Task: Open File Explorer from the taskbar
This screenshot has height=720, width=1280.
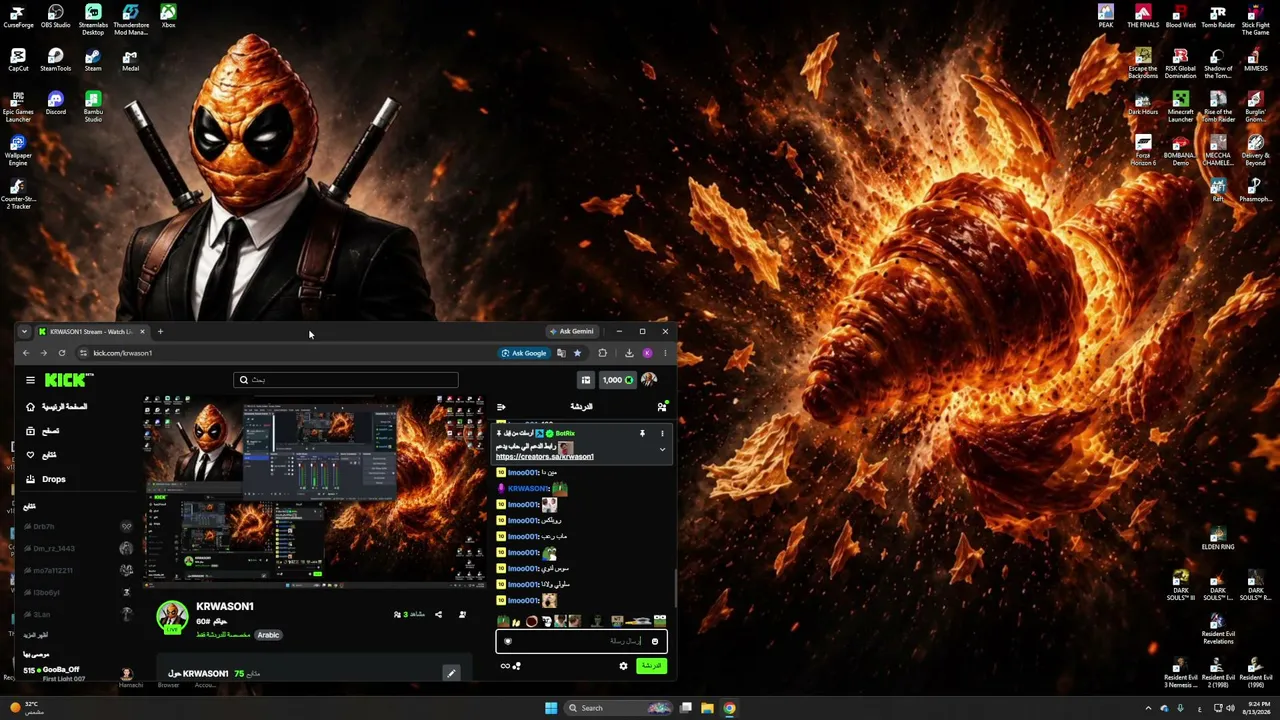Action: tap(707, 708)
